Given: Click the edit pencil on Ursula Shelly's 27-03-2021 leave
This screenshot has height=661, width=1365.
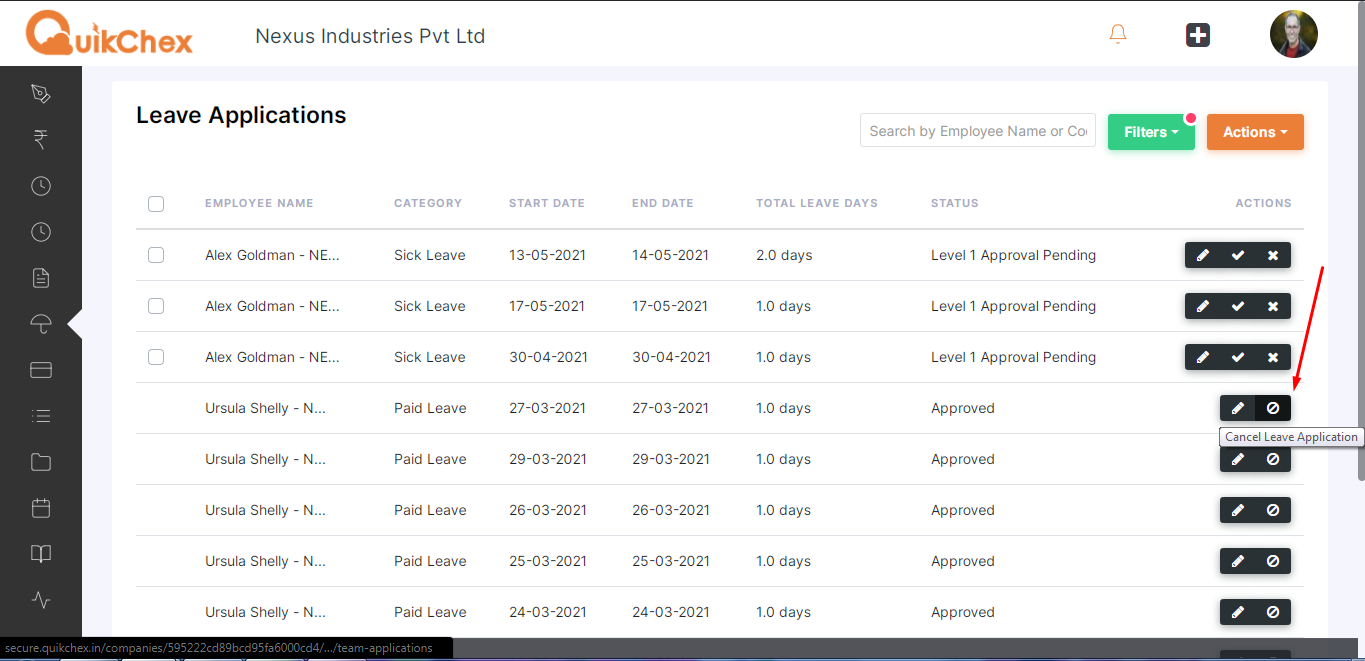Looking at the screenshot, I should point(1237,408).
